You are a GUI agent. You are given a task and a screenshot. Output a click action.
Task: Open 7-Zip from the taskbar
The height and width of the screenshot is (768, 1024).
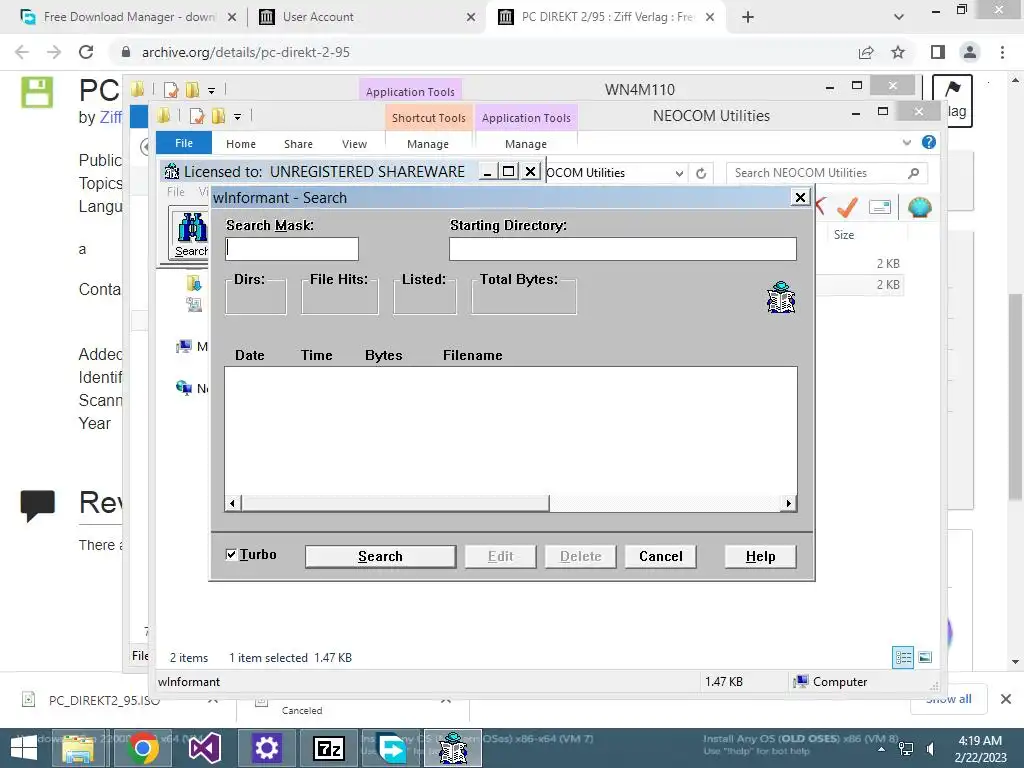click(x=328, y=748)
